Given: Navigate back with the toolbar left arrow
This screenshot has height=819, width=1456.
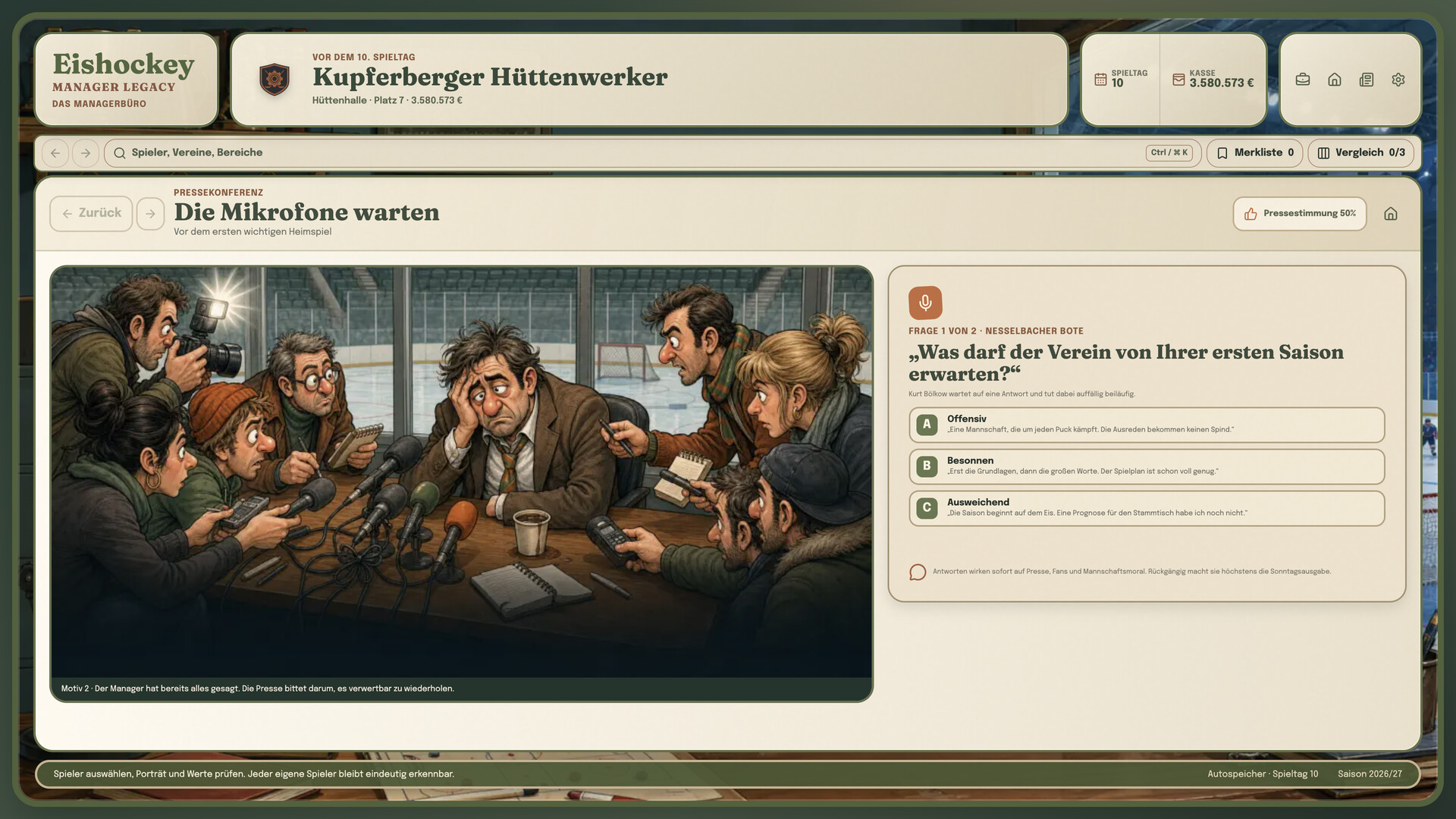Looking at the screenshot, I should [x=55, y=153].
